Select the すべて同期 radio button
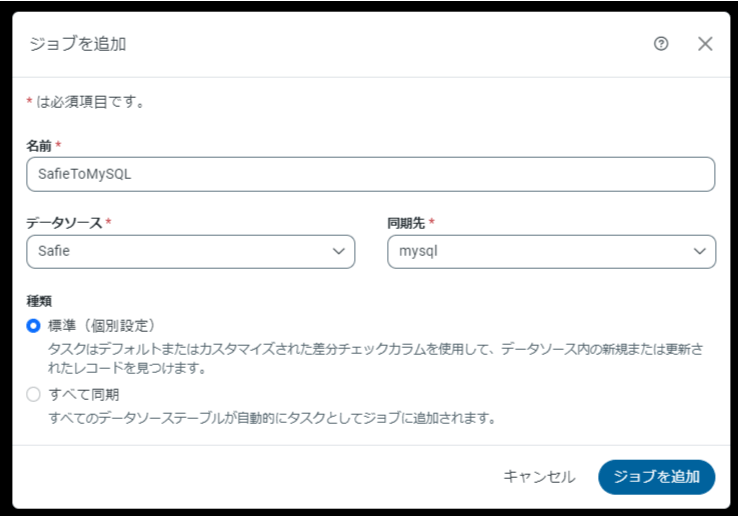 (x=34, y=394)
